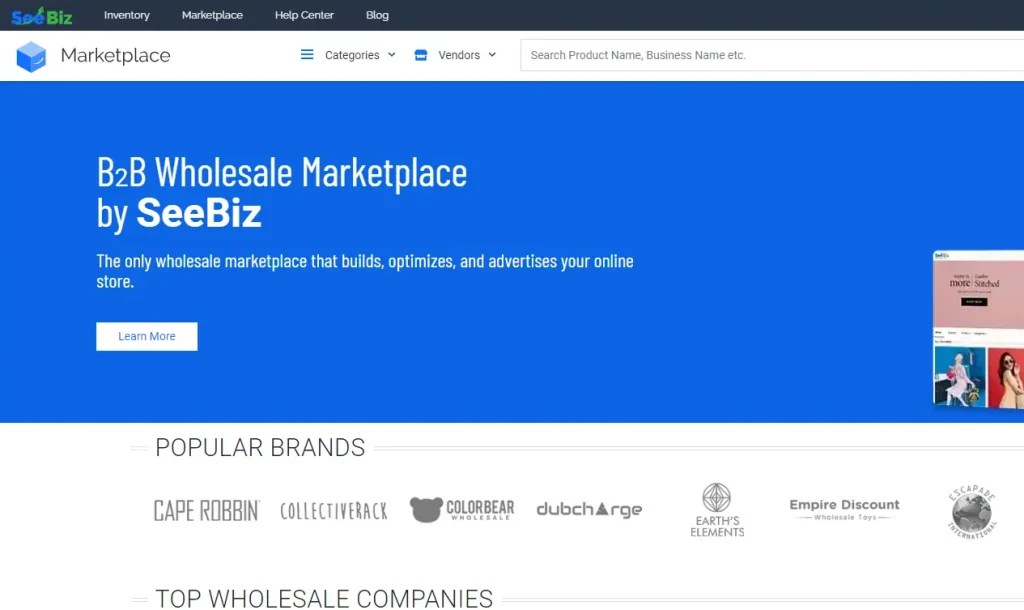This screenshot has height=610, width=1024.
Task: Click the Learn More button
Action: click(x=146, y=336)
